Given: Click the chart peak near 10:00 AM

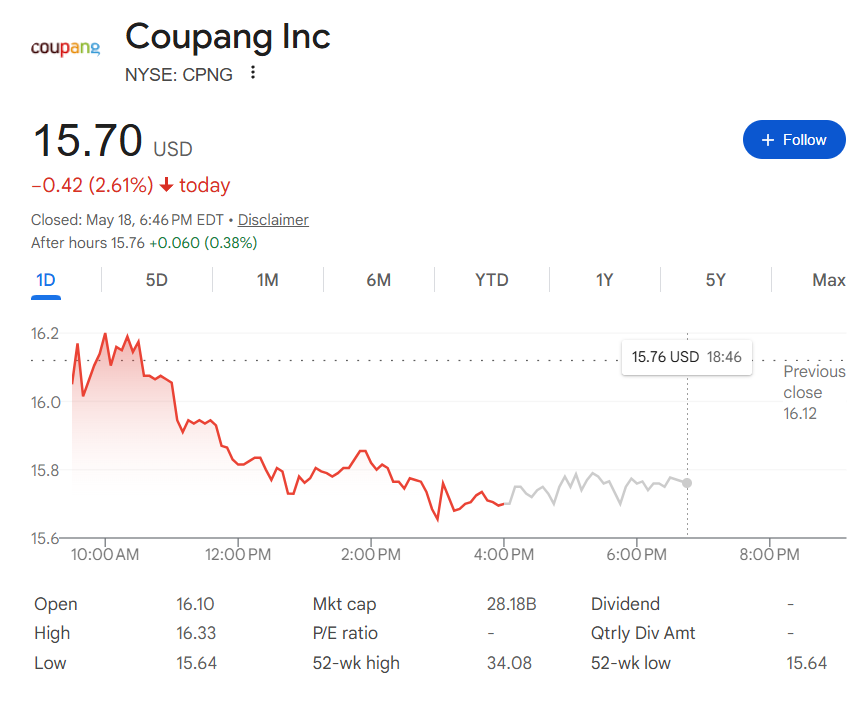Looking at the screenshot, I should pos(105,334).
